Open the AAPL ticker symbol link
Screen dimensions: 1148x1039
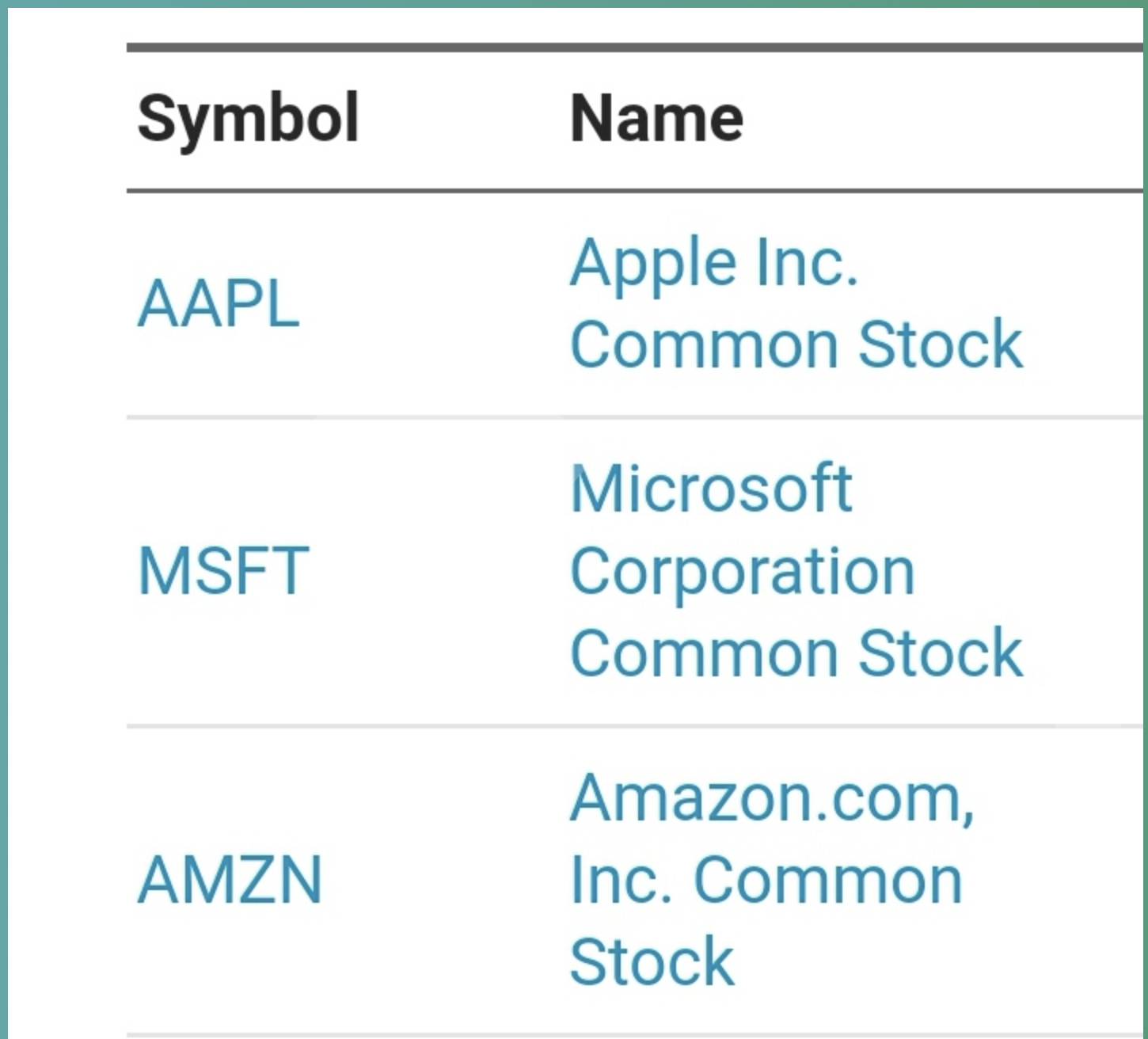pyautogui.click(x=219, y=304)
